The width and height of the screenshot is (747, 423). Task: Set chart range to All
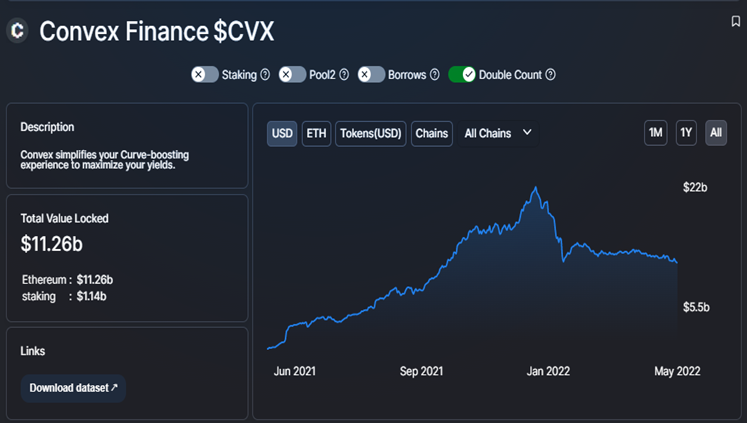tap(716, 133)
